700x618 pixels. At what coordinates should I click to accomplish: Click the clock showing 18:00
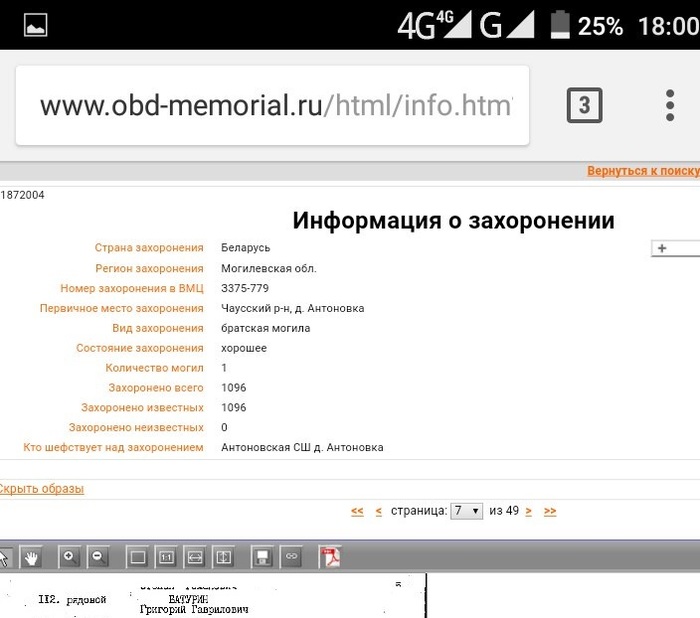669,26
